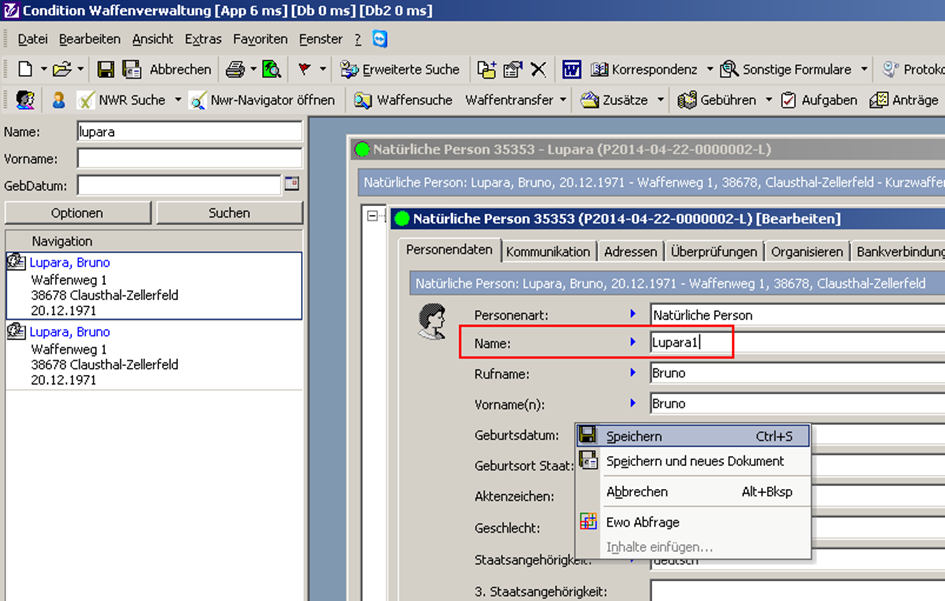
Task: Click the new blank document icon
Action: pyautogui.click(x=25, y=69)
